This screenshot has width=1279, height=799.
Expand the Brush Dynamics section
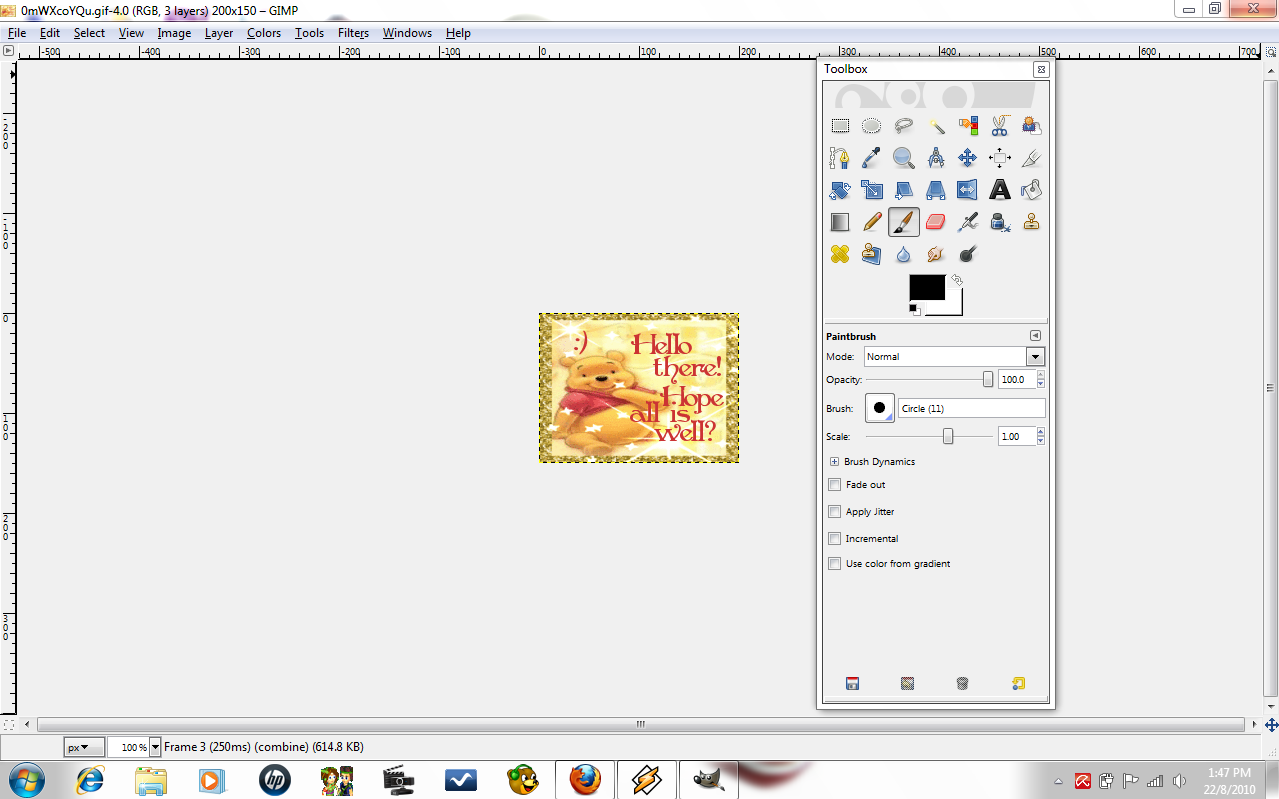tap(834, 462)
